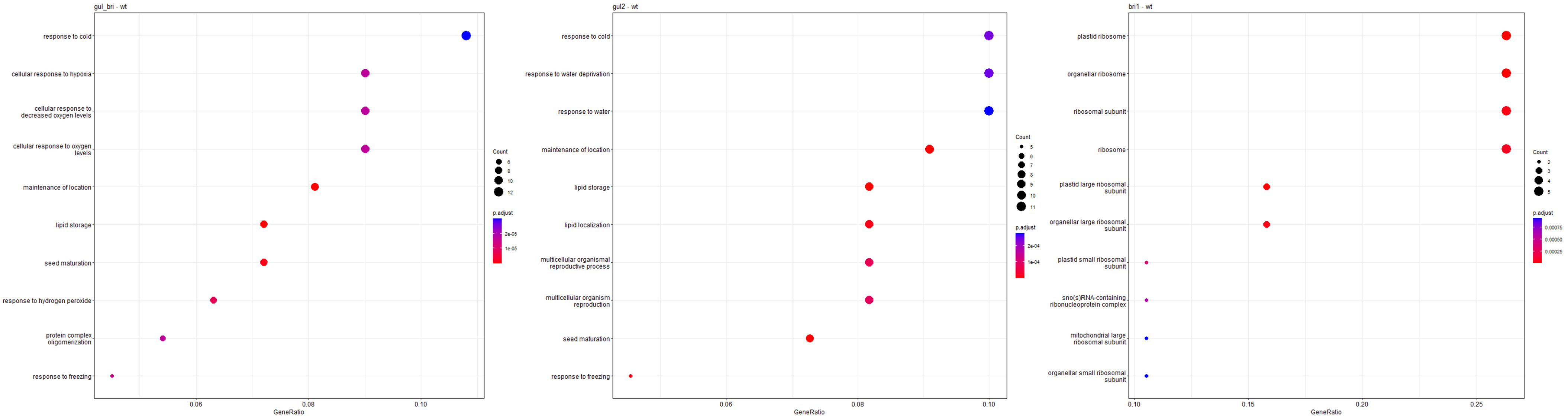Viewport: 1568px width, 418px height.
Task: Click the 0.10 tick on gul_bri x-axis
Action: point(420,404)
